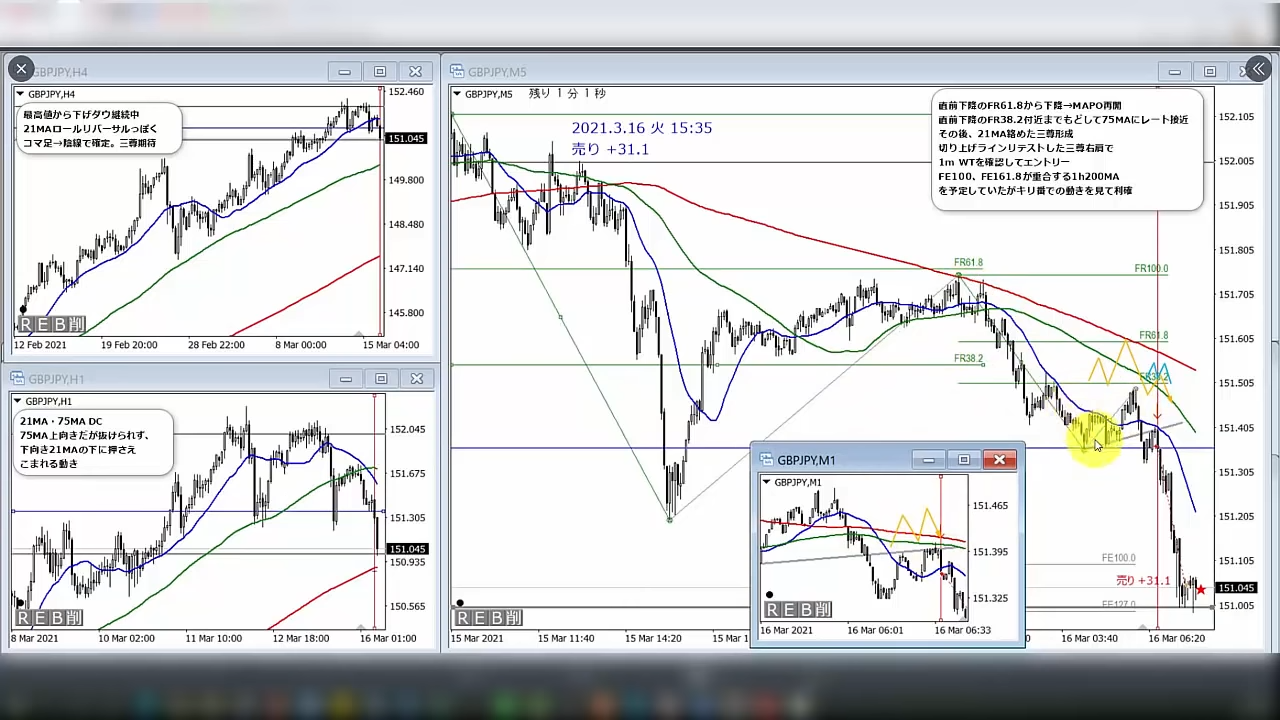Expand the GBPJPY,M1 chart dropdown triangle
Viewport: 1280px width, 720px height.
767,482
